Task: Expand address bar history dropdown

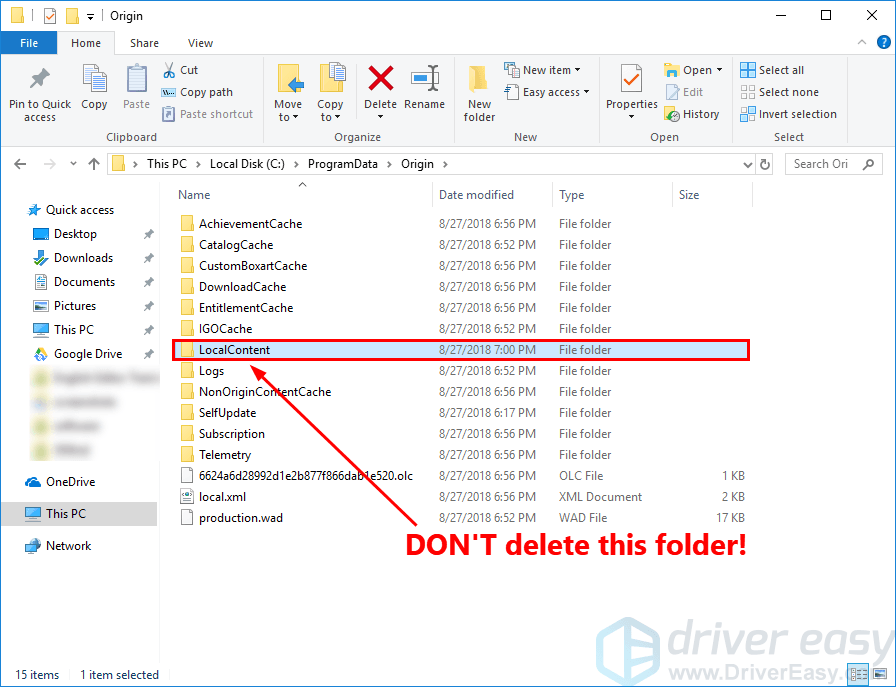Action: (x=747, y=165)
